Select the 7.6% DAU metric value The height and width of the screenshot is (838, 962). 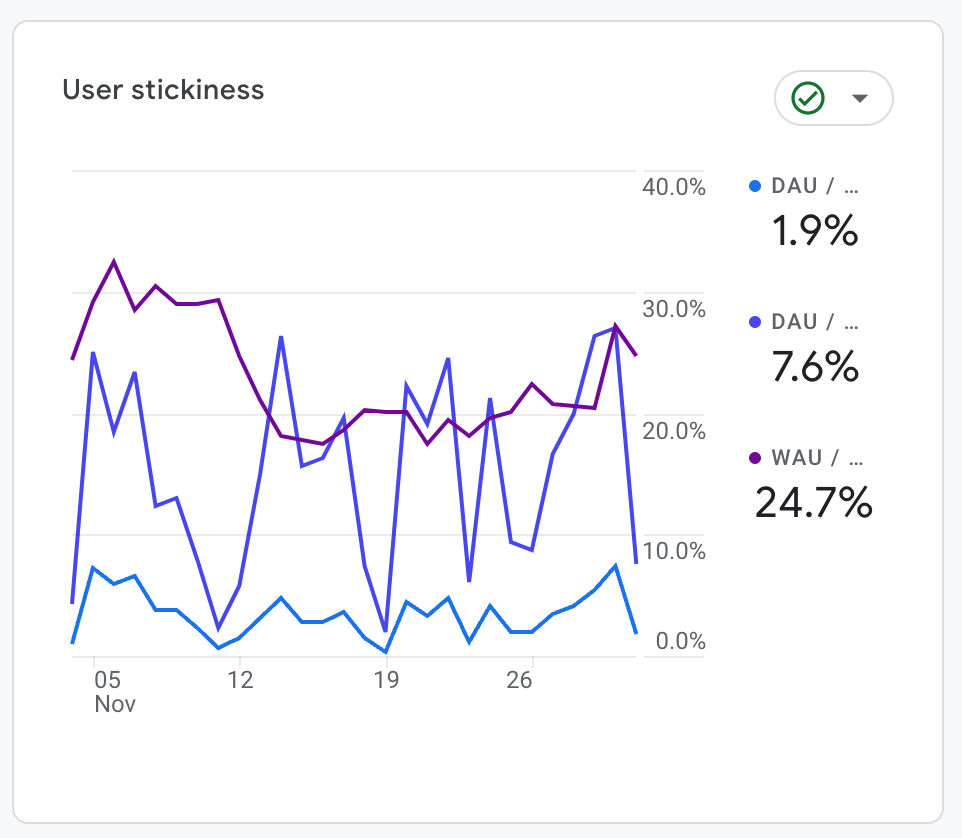point(814,367)
